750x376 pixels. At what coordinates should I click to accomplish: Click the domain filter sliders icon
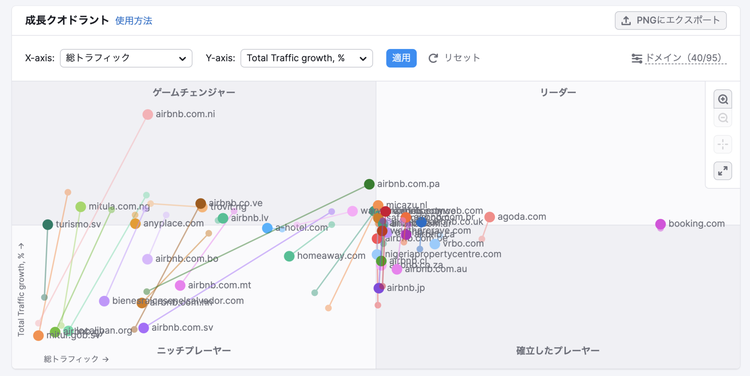(637, 58)
